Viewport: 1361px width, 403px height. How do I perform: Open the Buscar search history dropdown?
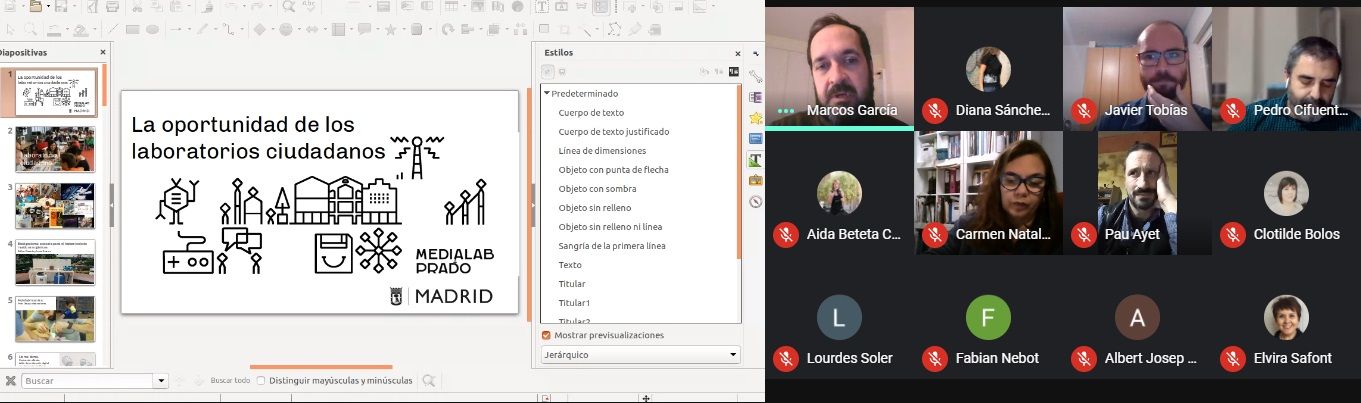click(162, 381)
